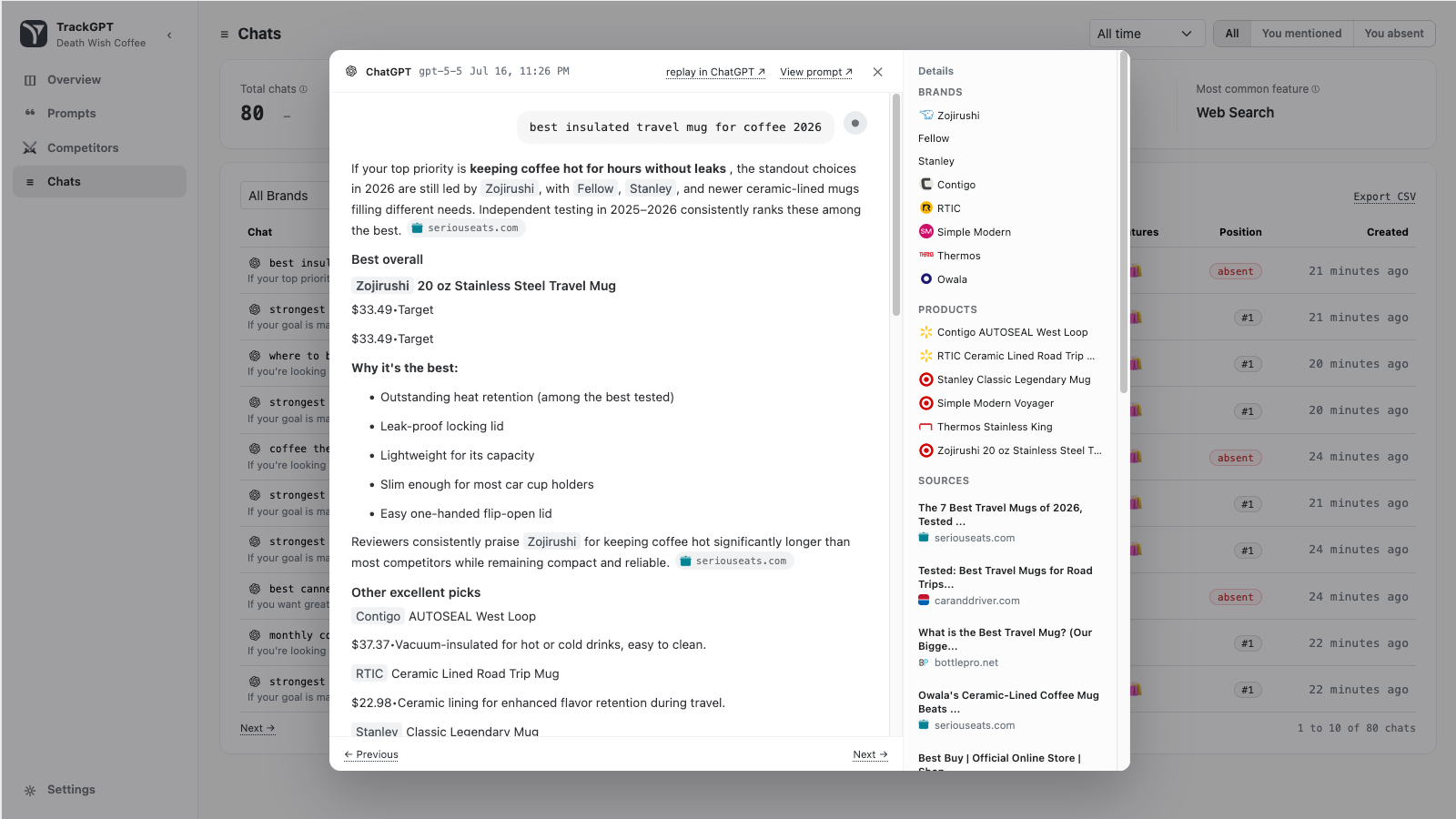Screen dimensions: 1456x819
Task: Click the chat response scrollbar in the dialog
Action: pyautogui.click(x=896, y=206)
